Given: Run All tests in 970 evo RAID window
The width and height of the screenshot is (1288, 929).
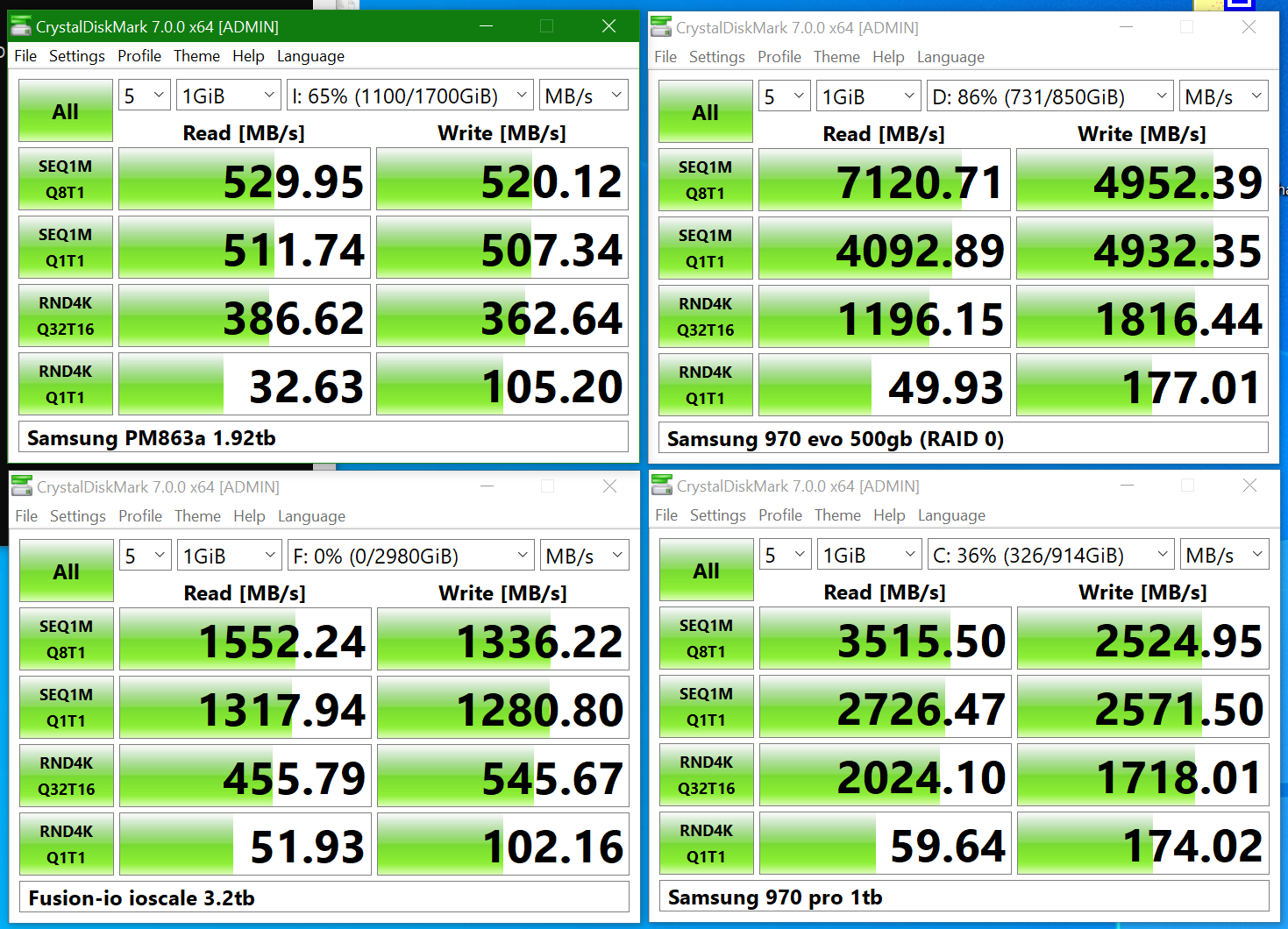Looking at the screenshot, I should (706, 111).
